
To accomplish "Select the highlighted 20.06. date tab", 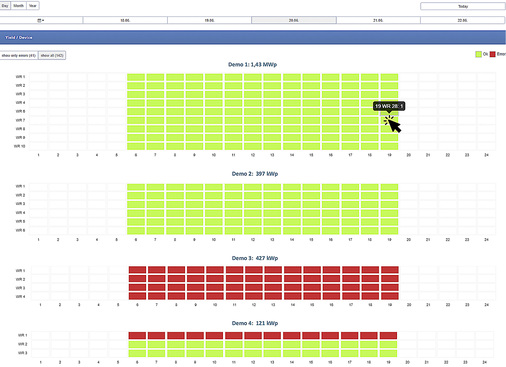I will point(294,20).
